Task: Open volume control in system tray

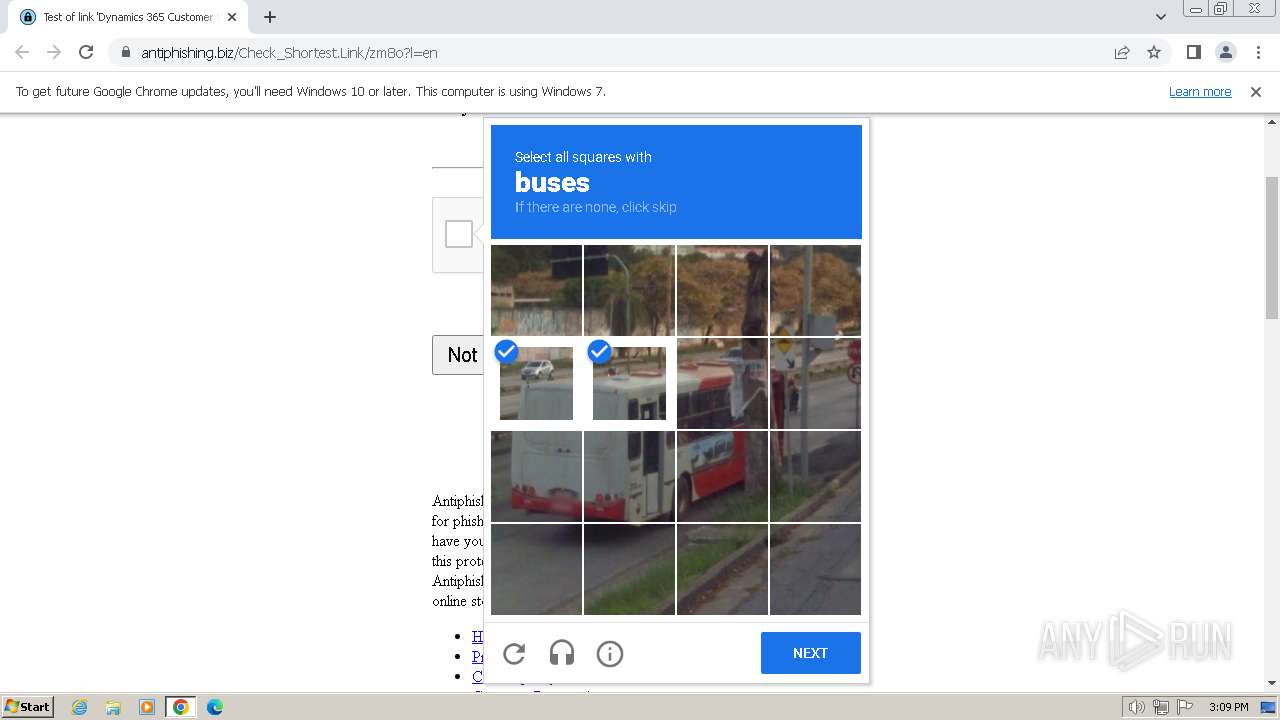Action: point(1137,707)
